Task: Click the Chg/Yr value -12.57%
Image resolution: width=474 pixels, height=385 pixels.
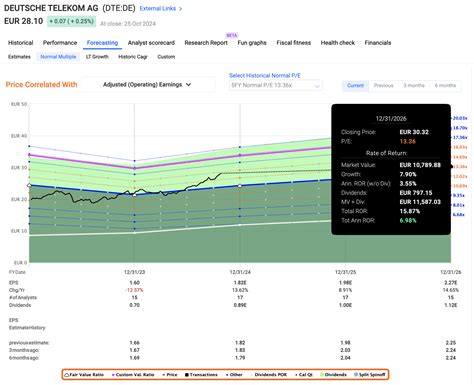Action: 134,290
